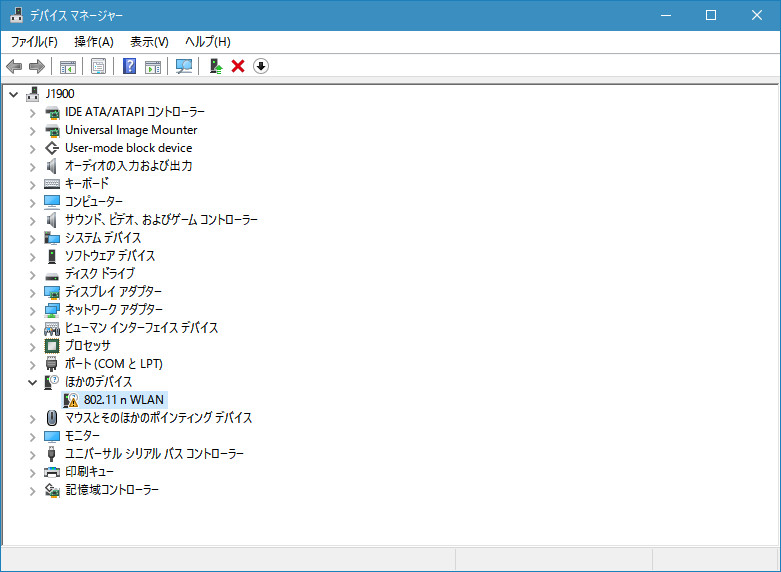Viewport: 781px width, 572px height.
Task: Select the 記憶域コントローラー tree item
Action: coord(111,490)
